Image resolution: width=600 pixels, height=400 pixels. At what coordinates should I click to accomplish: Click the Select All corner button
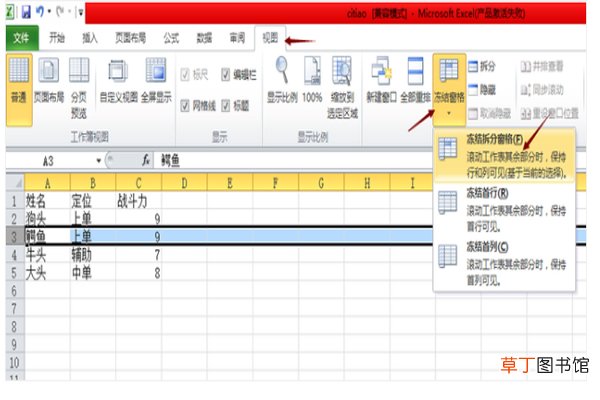(15, 183)
